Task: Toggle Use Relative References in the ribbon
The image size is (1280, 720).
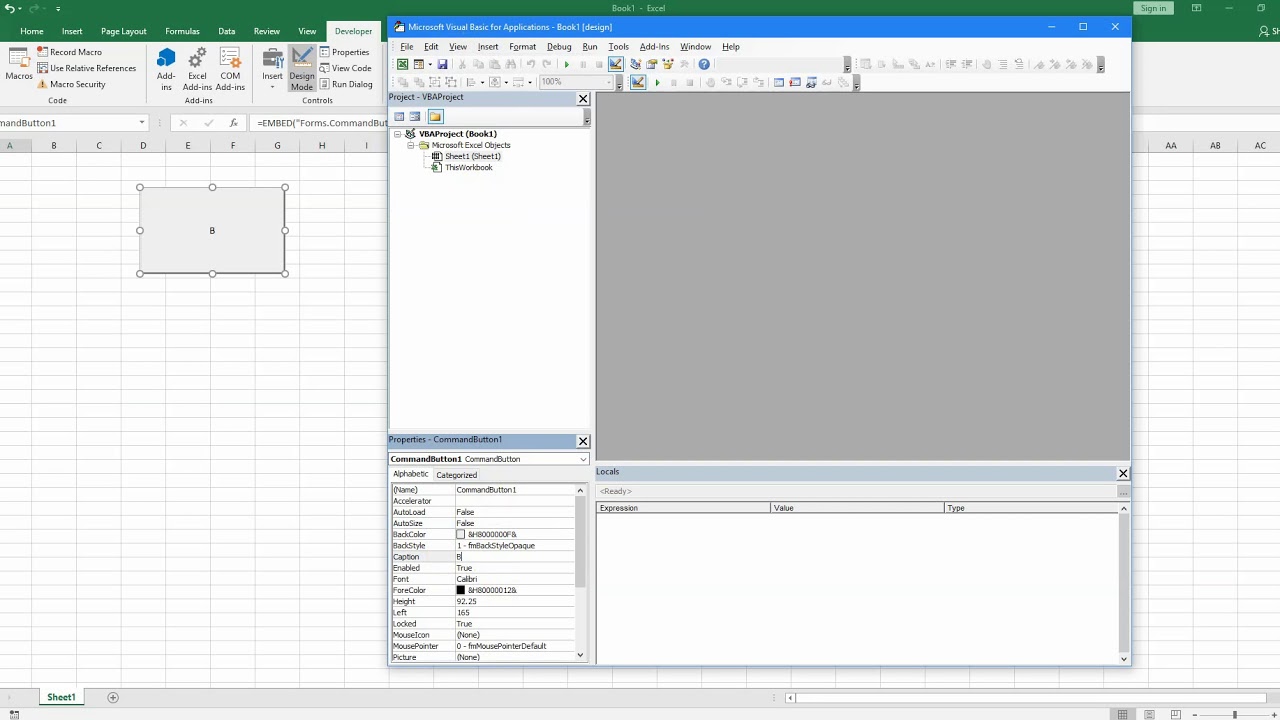Action: point(86,68)
